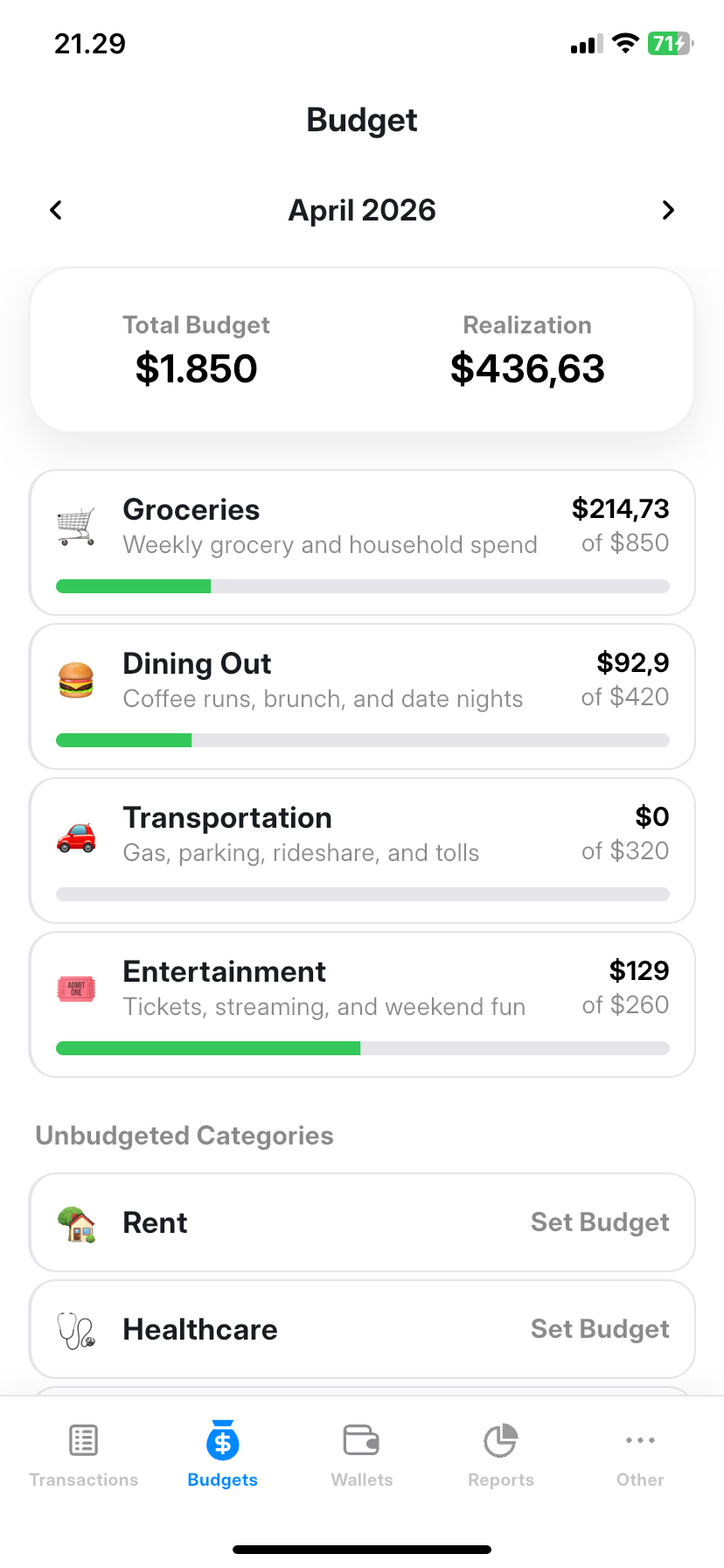Open the Other tab
The width and height of the screenshot is (724, 1568).
pyautogui.click(x=640, y=1454)
